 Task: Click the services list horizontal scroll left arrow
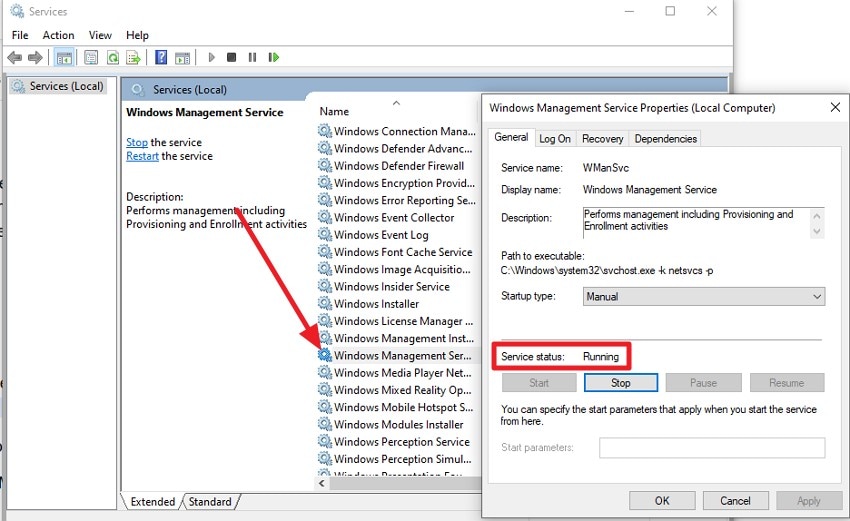[x=322, y=483]
